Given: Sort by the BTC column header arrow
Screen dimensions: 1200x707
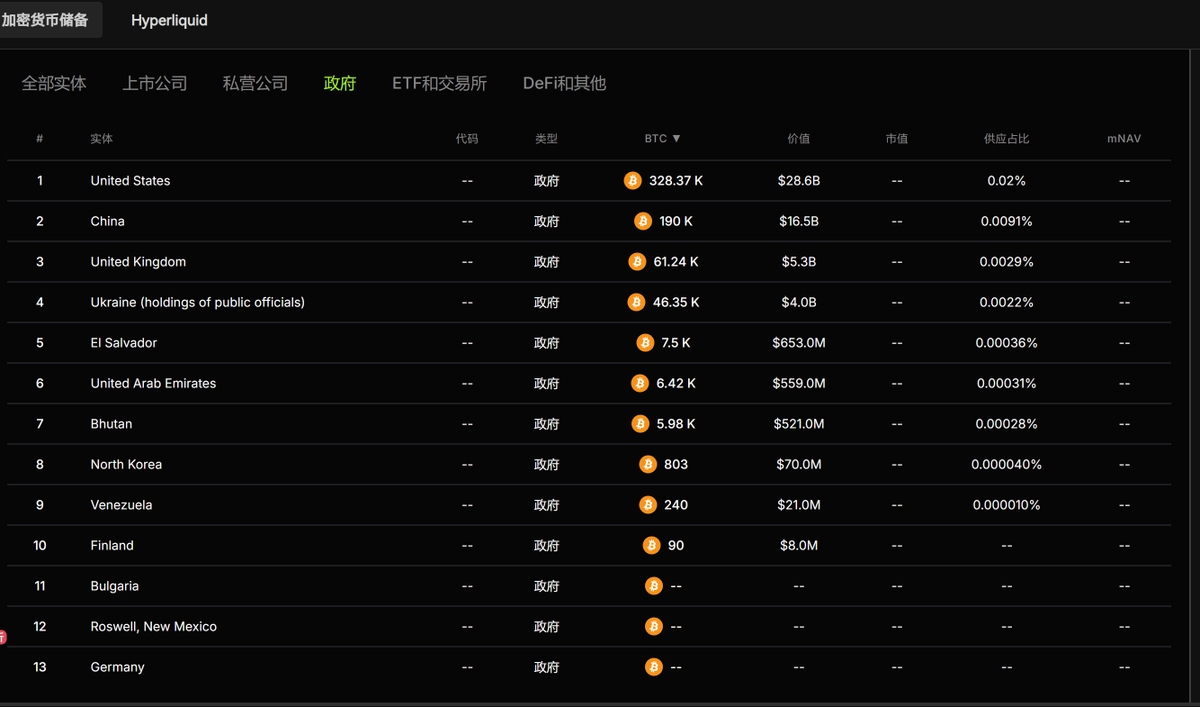Looking at the screenshot, I should (676, 139).
